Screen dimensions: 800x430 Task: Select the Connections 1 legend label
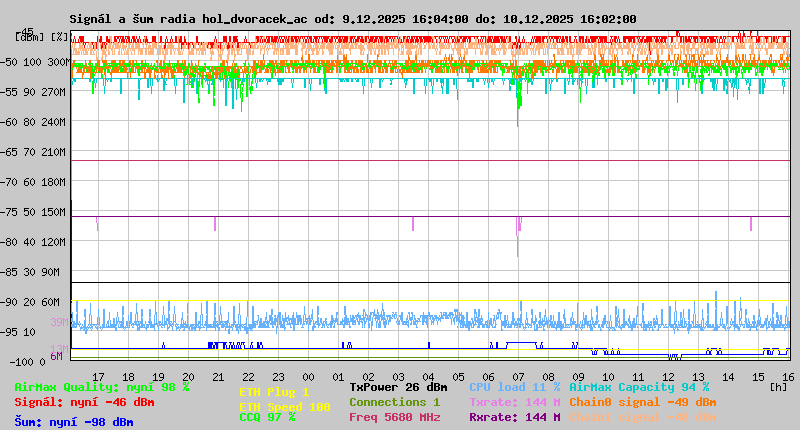point(394,402)
